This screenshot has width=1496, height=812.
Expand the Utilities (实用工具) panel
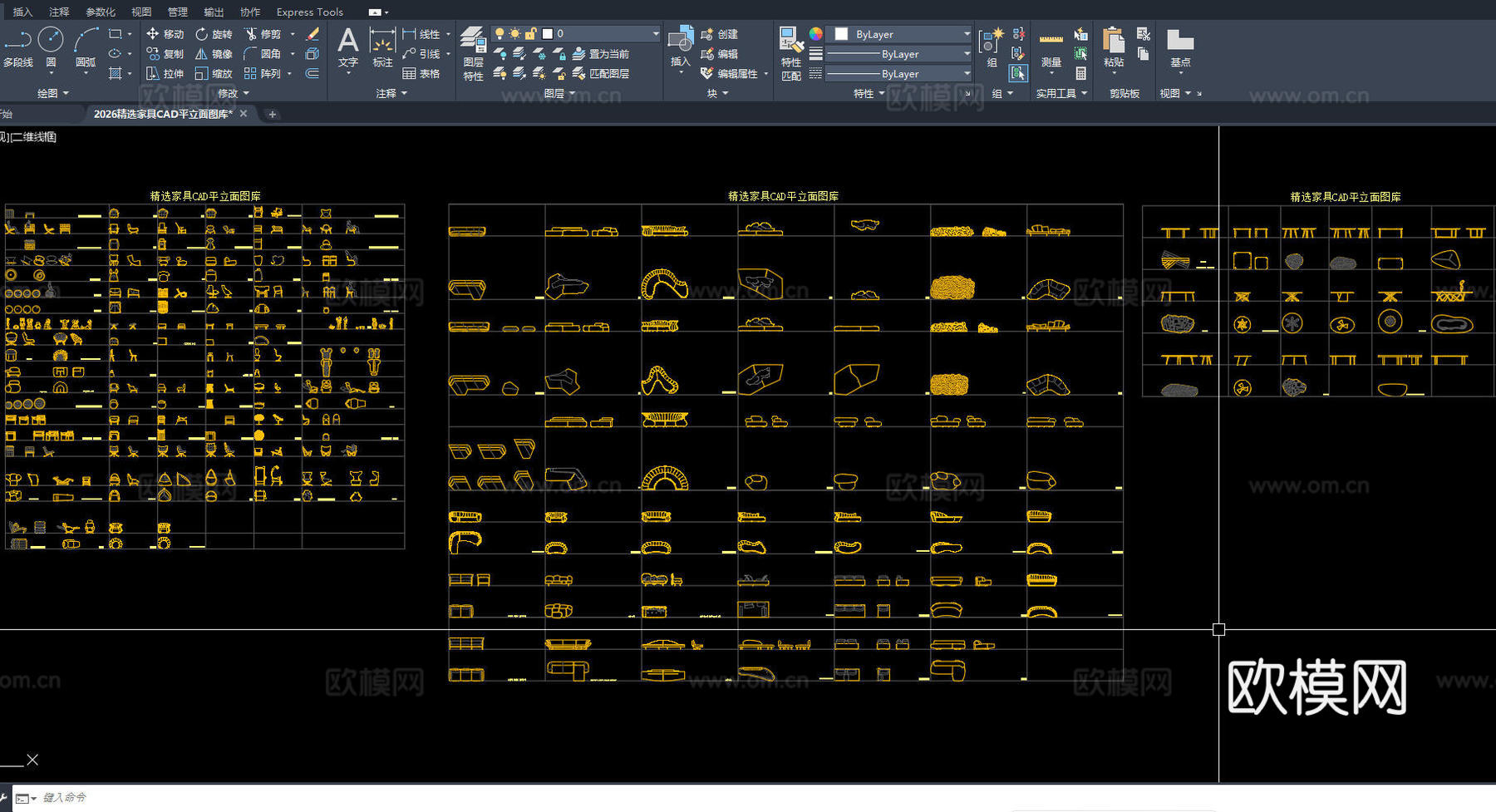tap(1061, 93)
